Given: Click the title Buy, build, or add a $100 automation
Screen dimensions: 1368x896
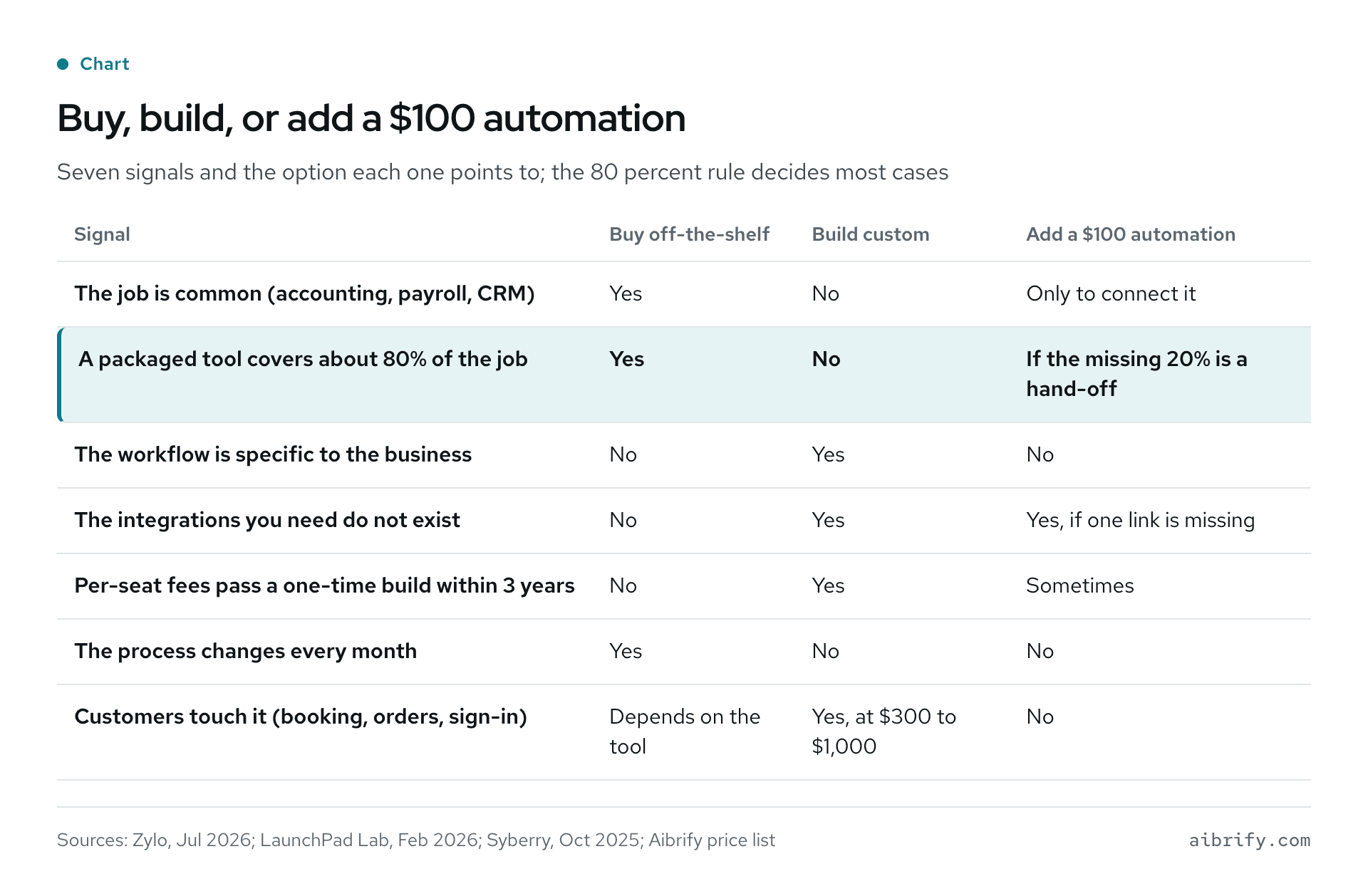Looking at the screenshot, I should click(x=371, y=118).
